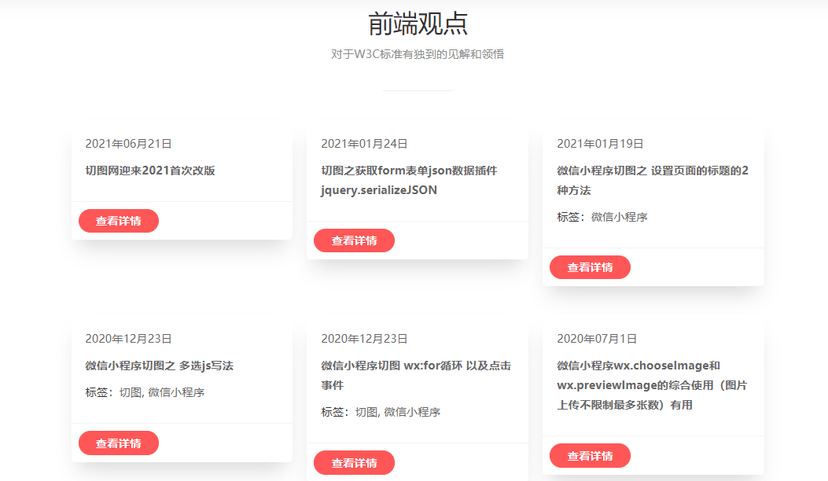Click date 2021年06月21日
The height and width of the screenshot is (481, 828).
129,144
